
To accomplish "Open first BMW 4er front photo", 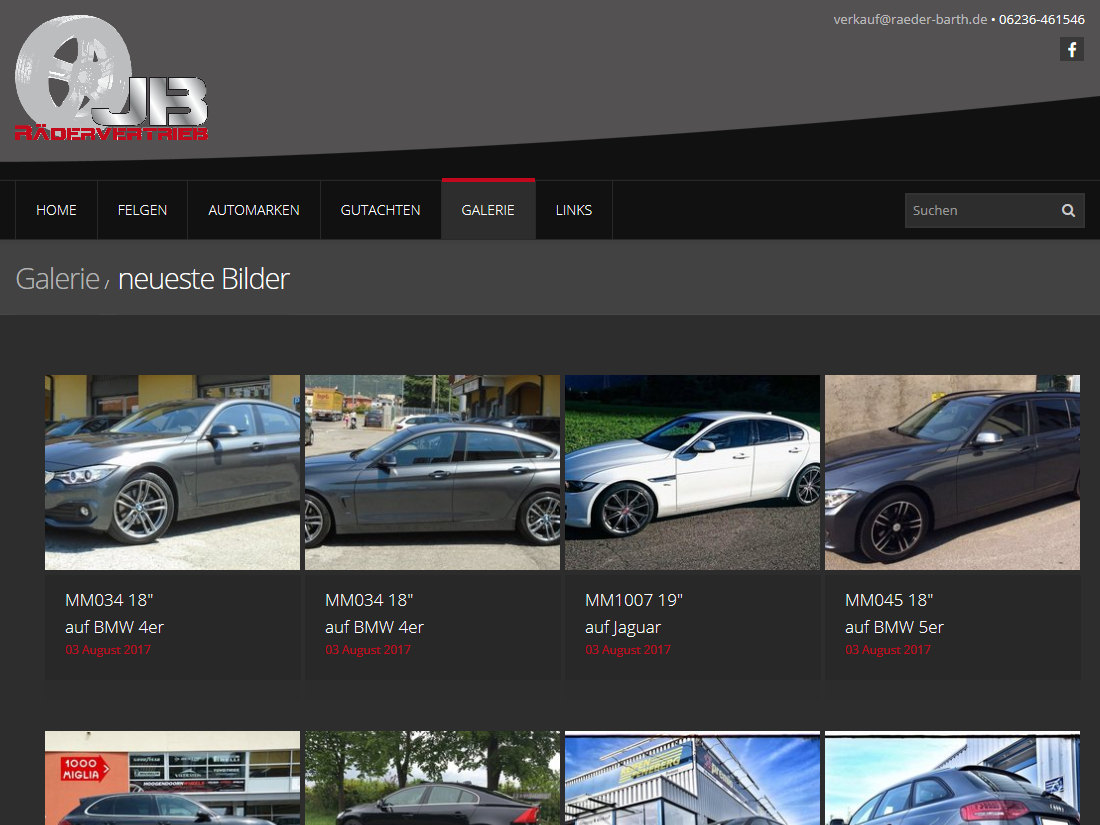I will pos(172,472).
